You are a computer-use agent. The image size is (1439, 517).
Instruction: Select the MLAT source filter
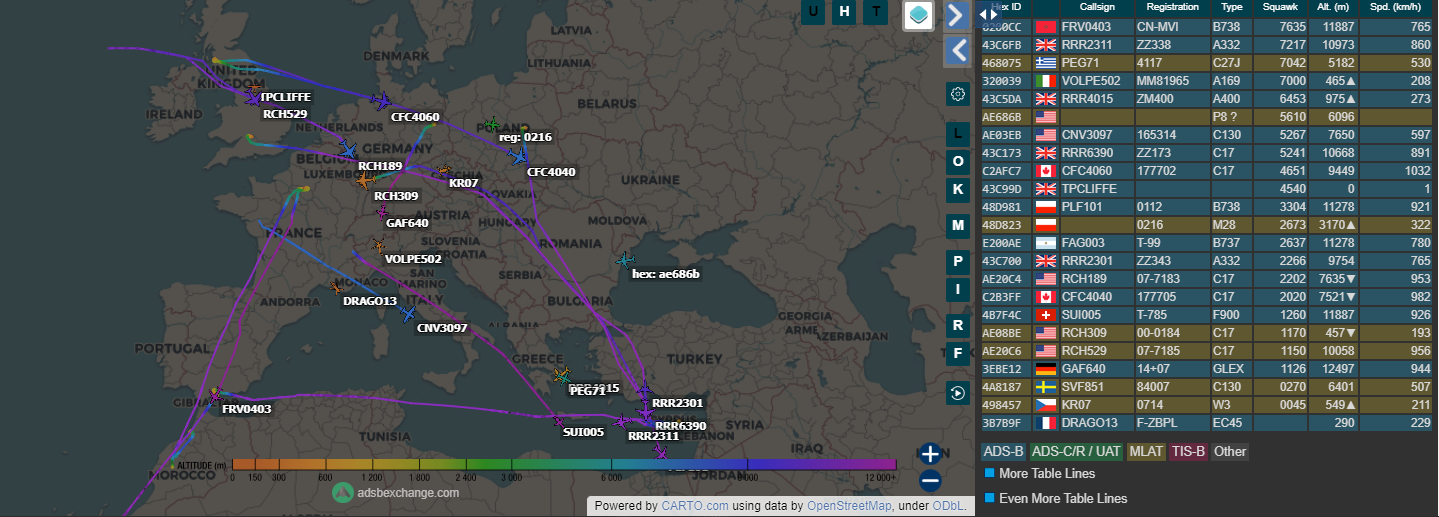pos(1146,451)
